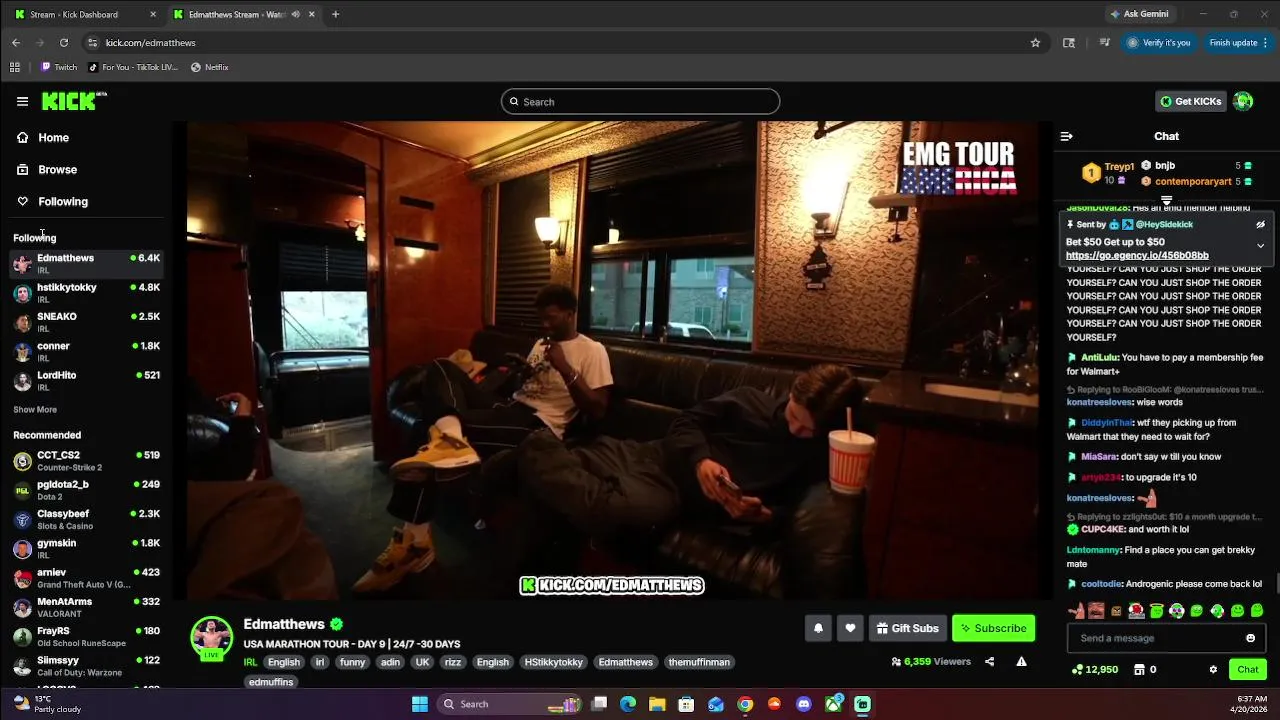Open the TikTok LIVE bookmark

pos(133,67)
